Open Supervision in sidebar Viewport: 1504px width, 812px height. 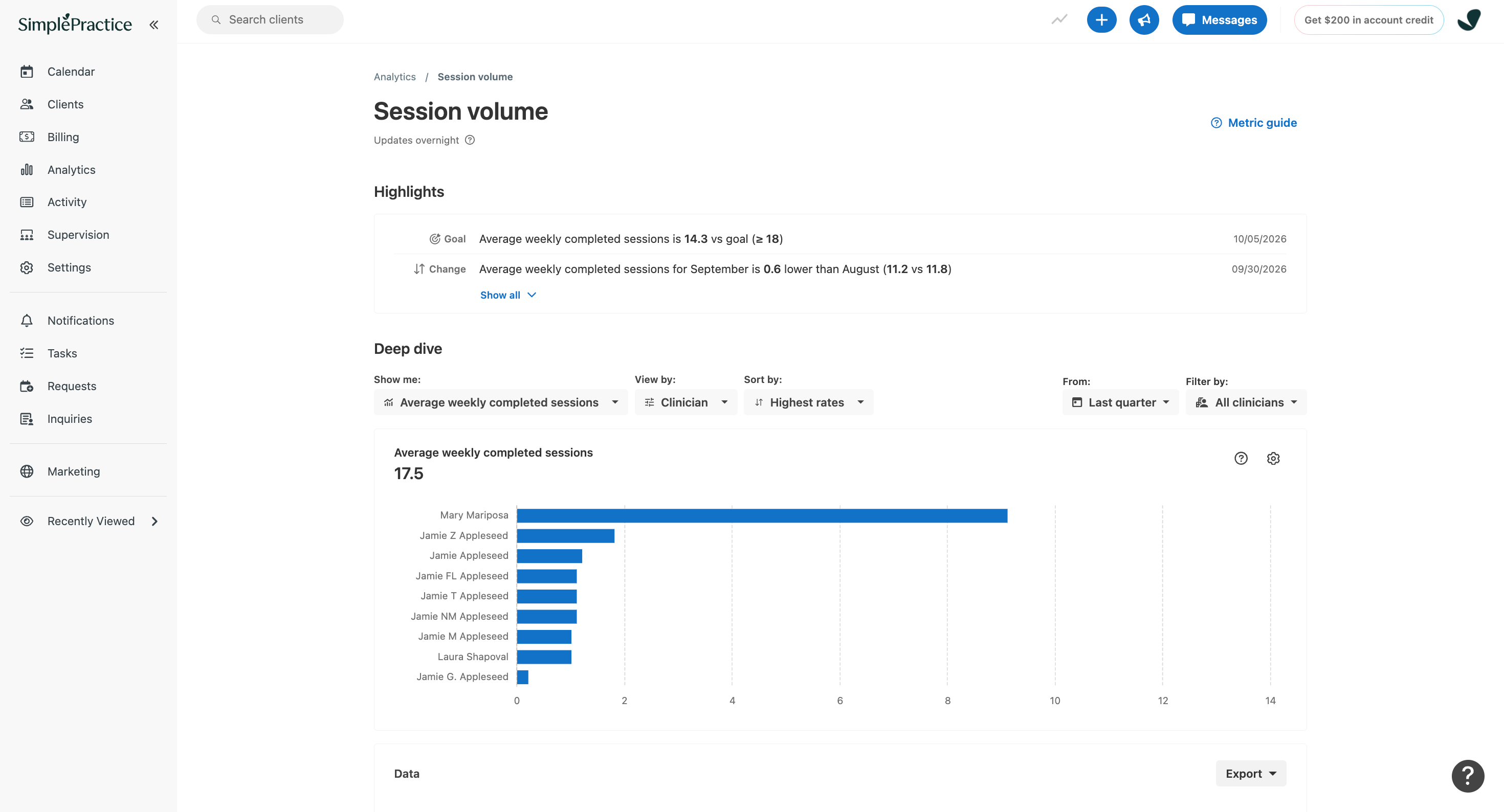click(x=78, y=235)
